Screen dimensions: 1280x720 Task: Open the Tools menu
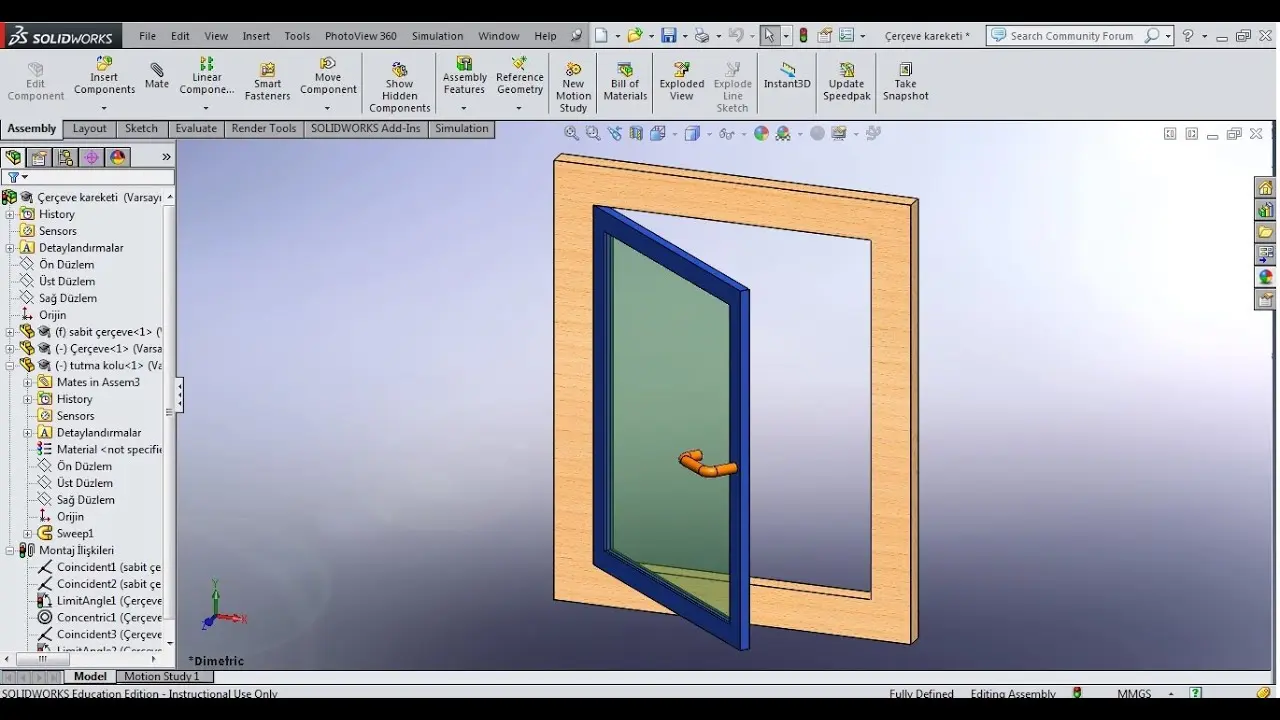coord(297,36)
